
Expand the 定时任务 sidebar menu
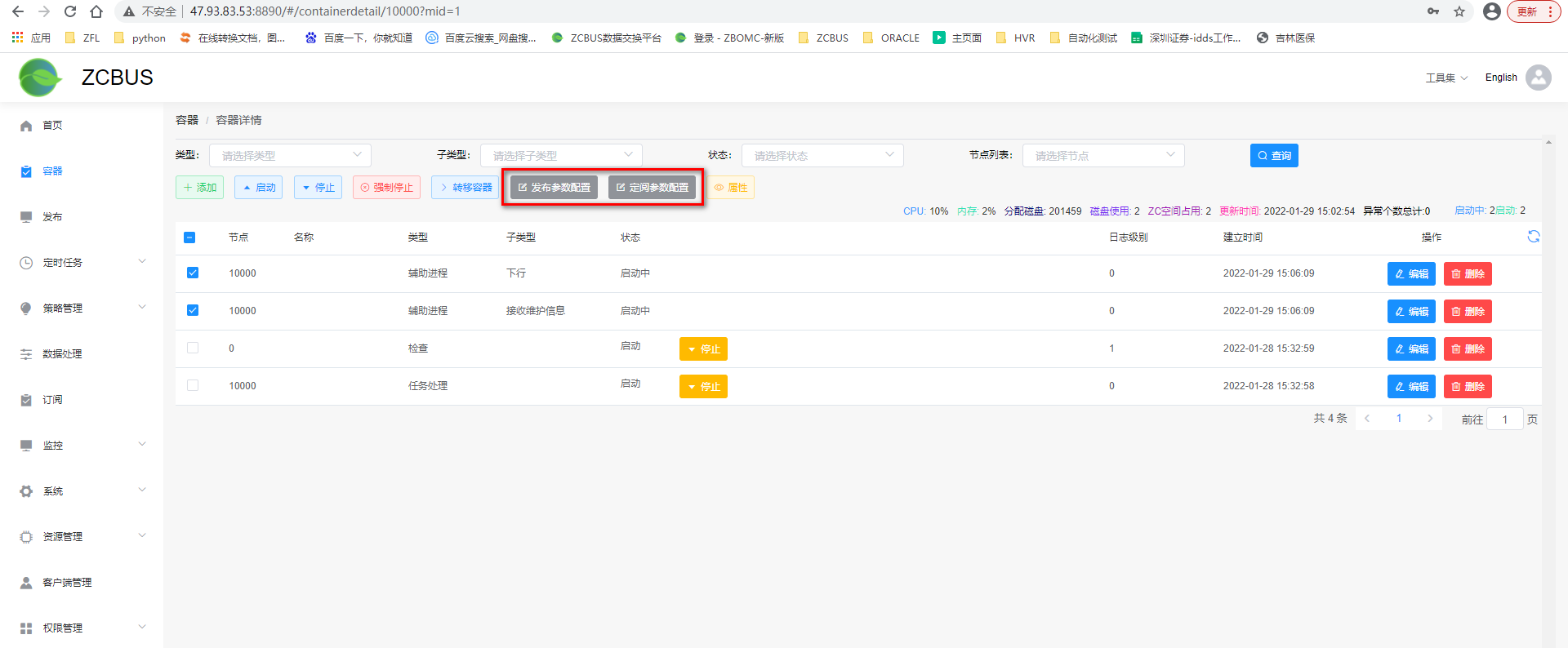click(x=82, y=263)
